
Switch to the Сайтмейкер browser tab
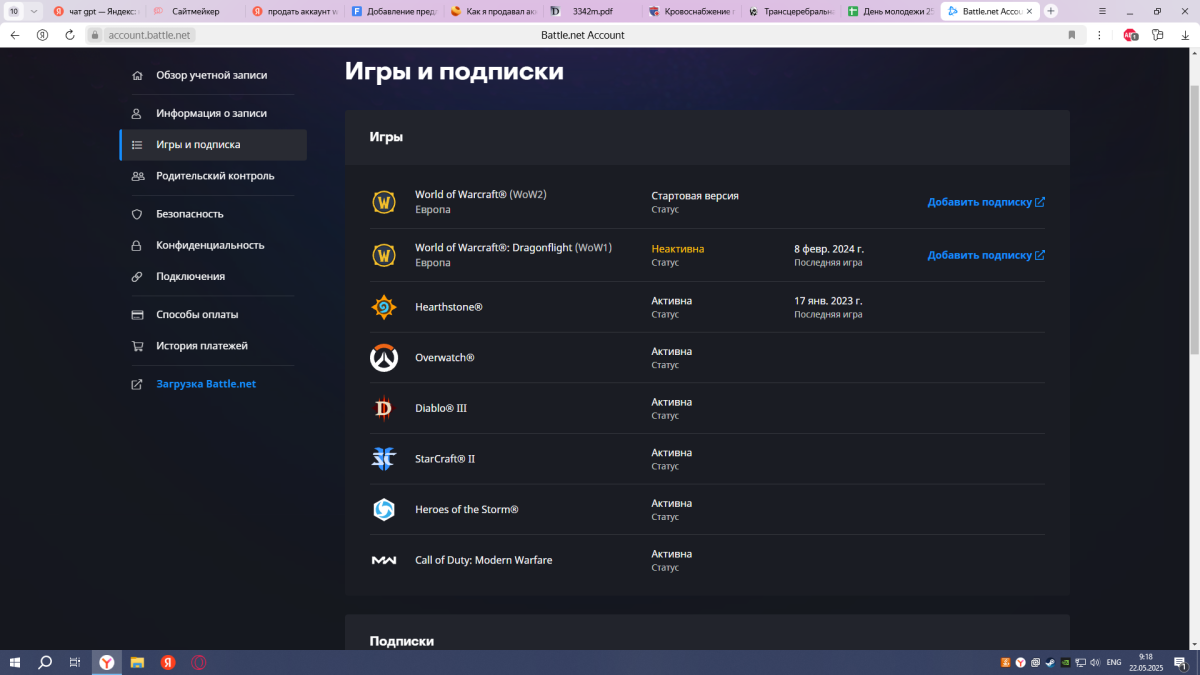pos(195,11)
